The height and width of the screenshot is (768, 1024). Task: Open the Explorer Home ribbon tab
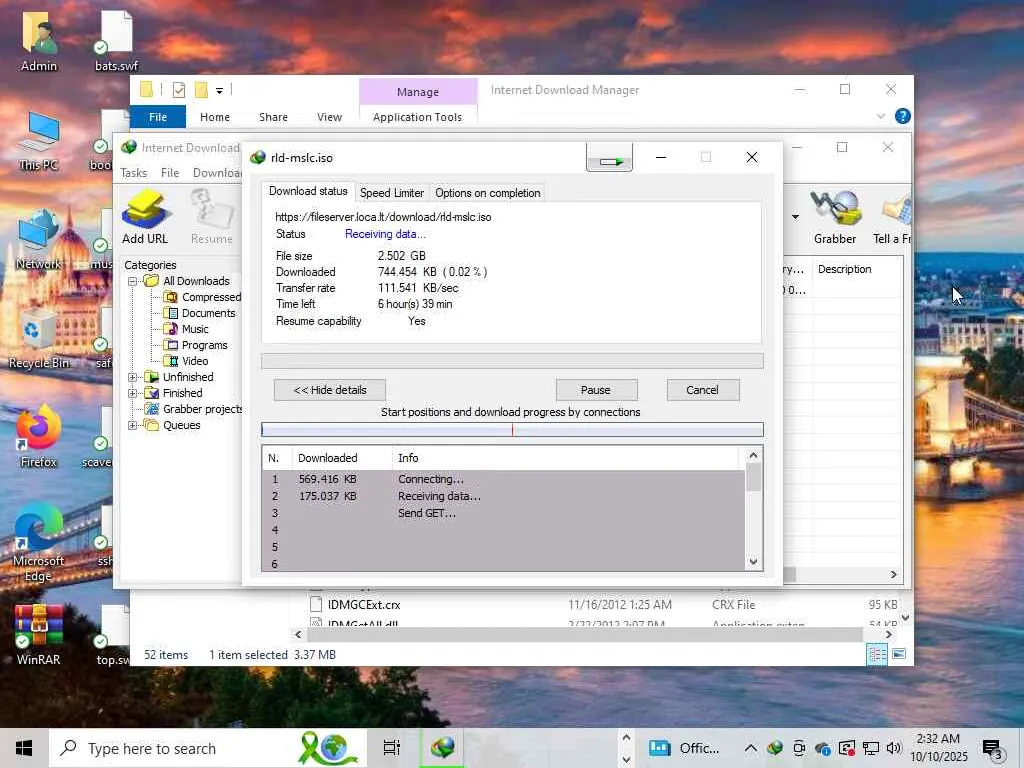point(215,117)
